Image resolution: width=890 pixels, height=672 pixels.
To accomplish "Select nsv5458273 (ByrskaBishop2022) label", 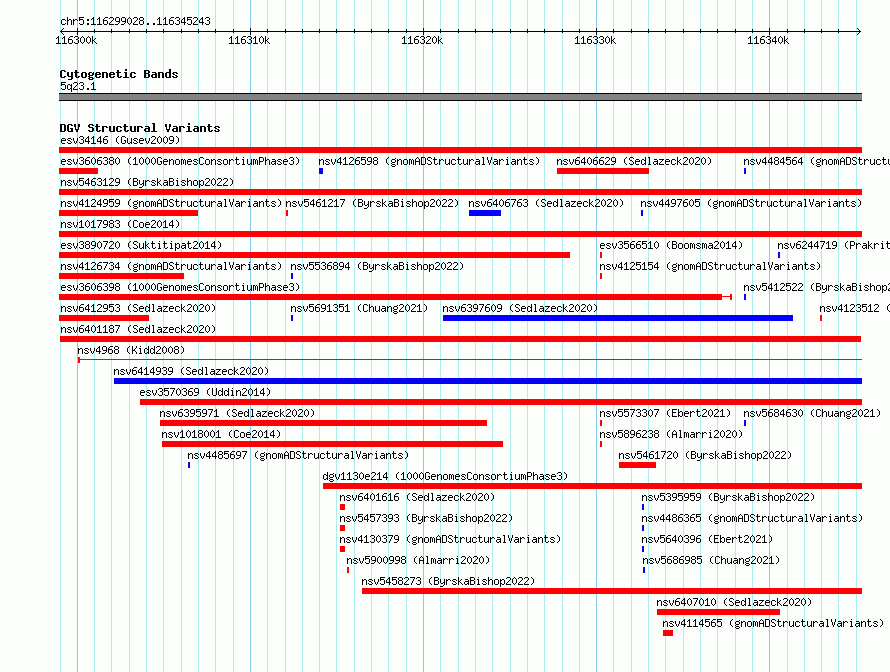I will coord(448,581).
